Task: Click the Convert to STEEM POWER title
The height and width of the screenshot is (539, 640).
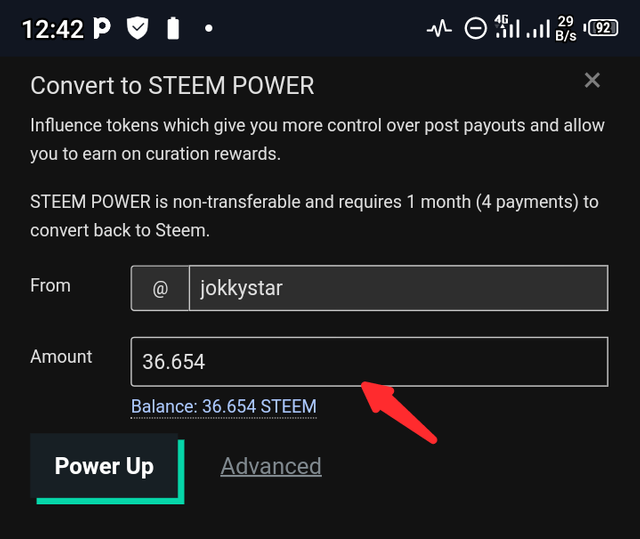Action: tap(173, 86)
